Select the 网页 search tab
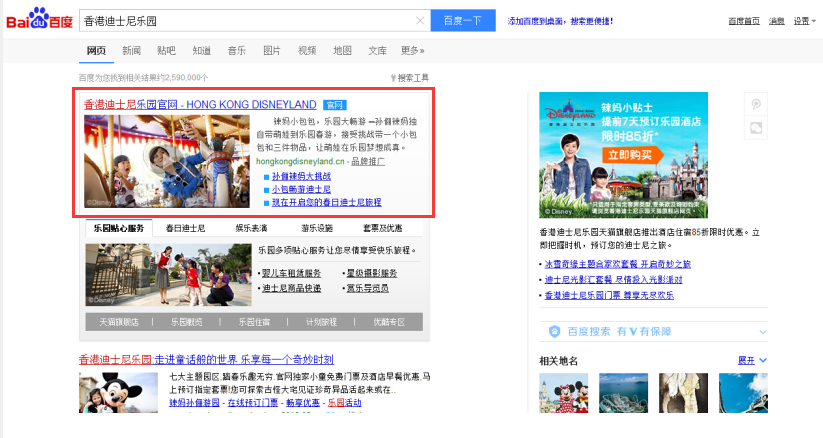 (97, 50)
